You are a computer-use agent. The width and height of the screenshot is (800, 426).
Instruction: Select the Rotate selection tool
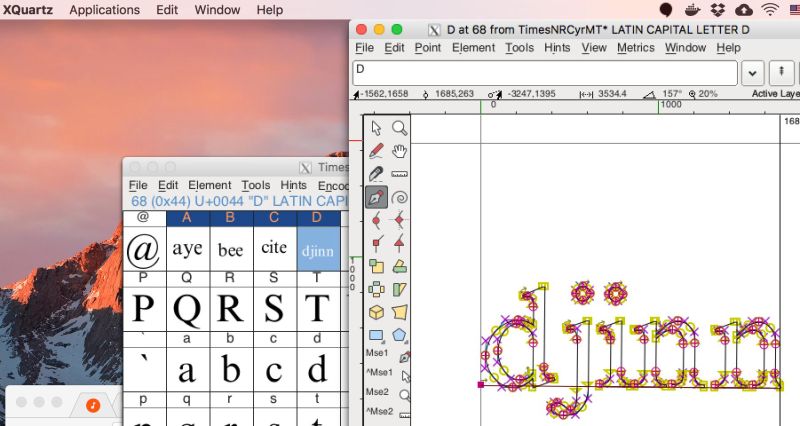[399, 266]
